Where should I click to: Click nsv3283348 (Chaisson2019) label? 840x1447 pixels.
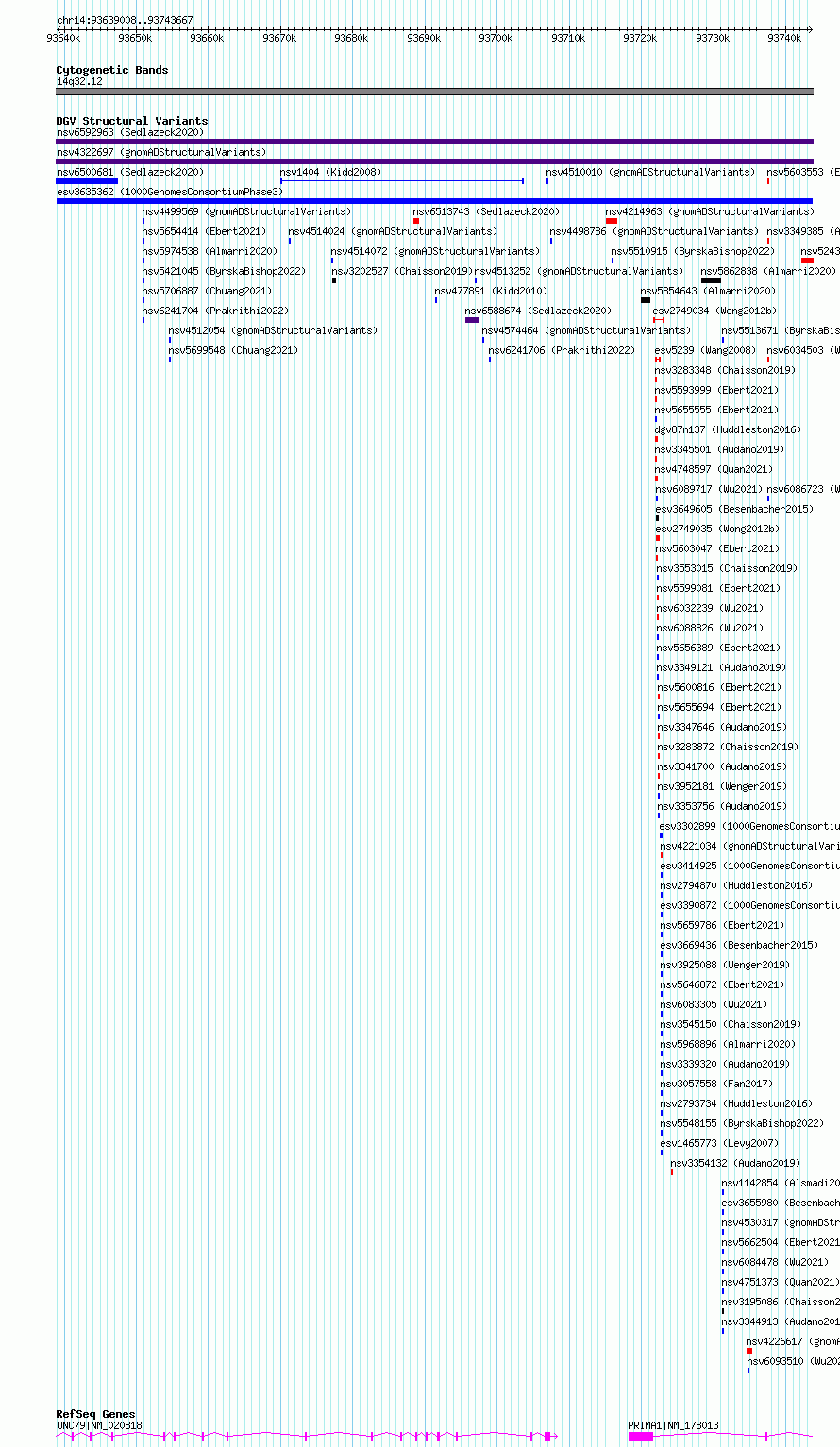pyautogui.click(x=725, y=370)
